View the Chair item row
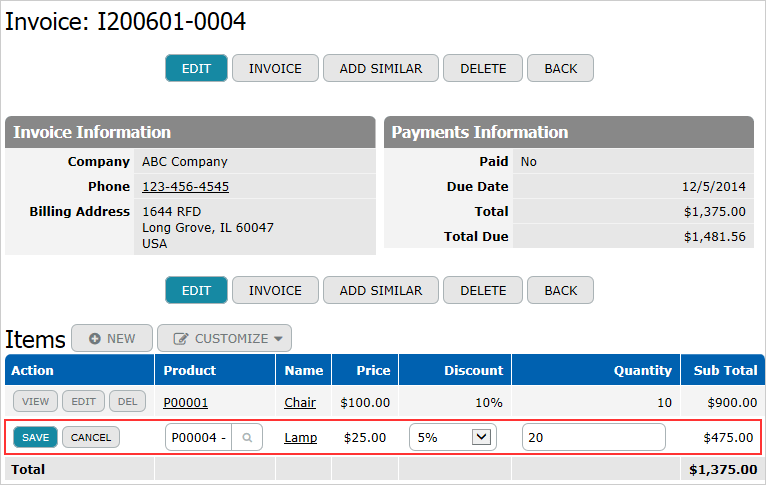Viewport: 766px width, 485px height. [35, 401]
